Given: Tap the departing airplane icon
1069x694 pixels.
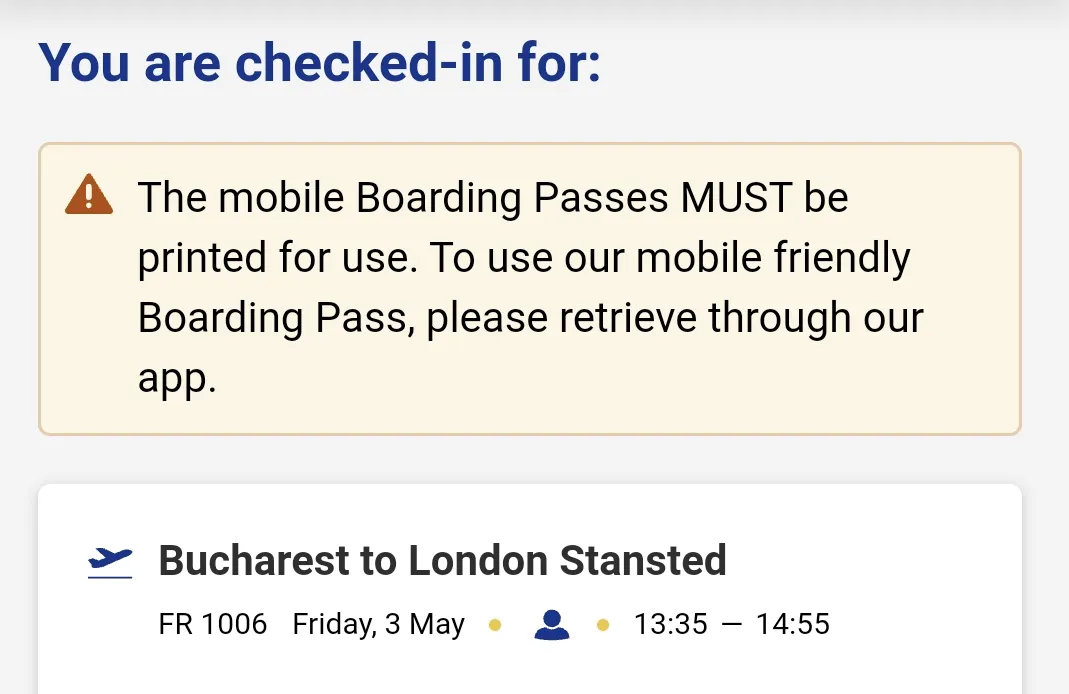Looking at the screenshot, I should [110, 562].
